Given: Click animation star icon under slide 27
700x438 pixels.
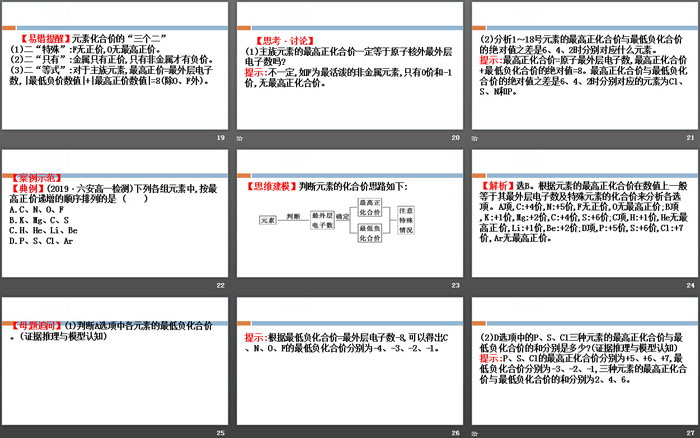Looking at the screenshot, I should click(475, 433).
